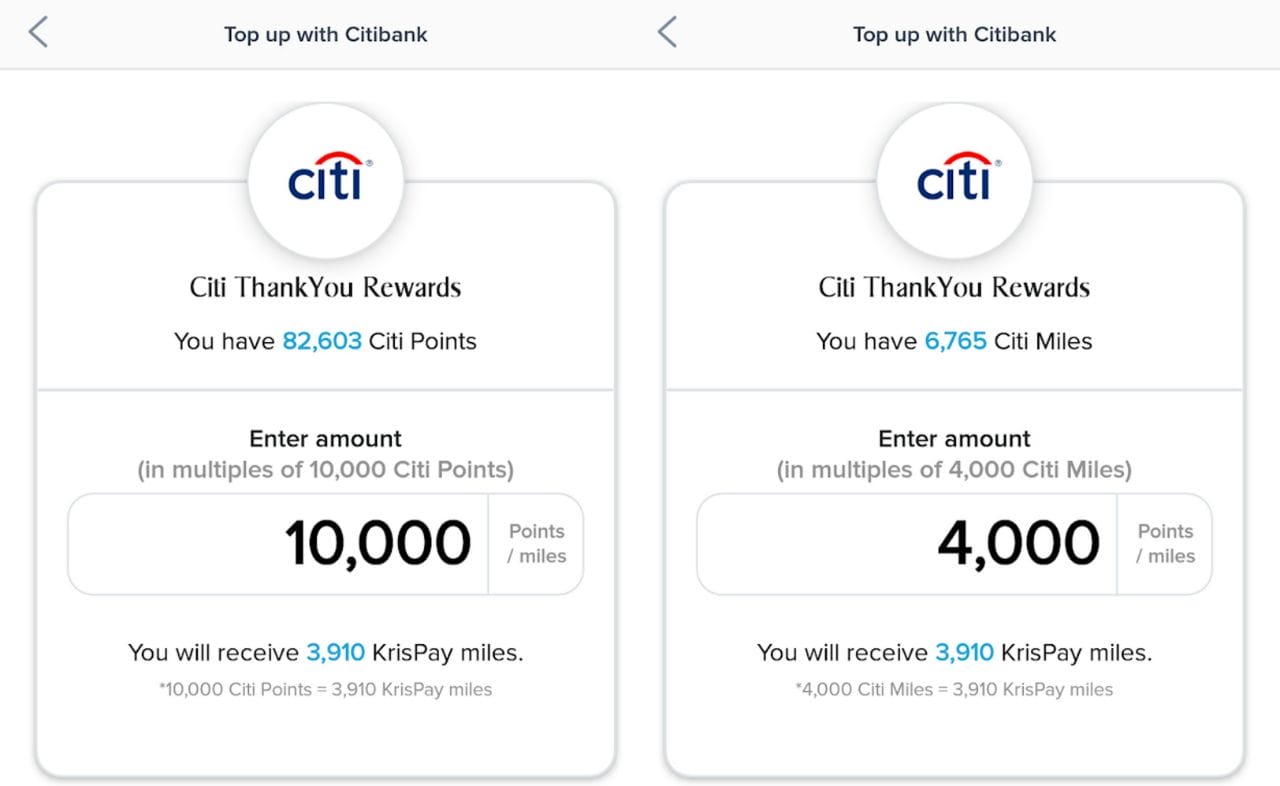The image size is (1280, 786).
Task: Click the Points / miles label on right card
Action: pos(1165,543)
